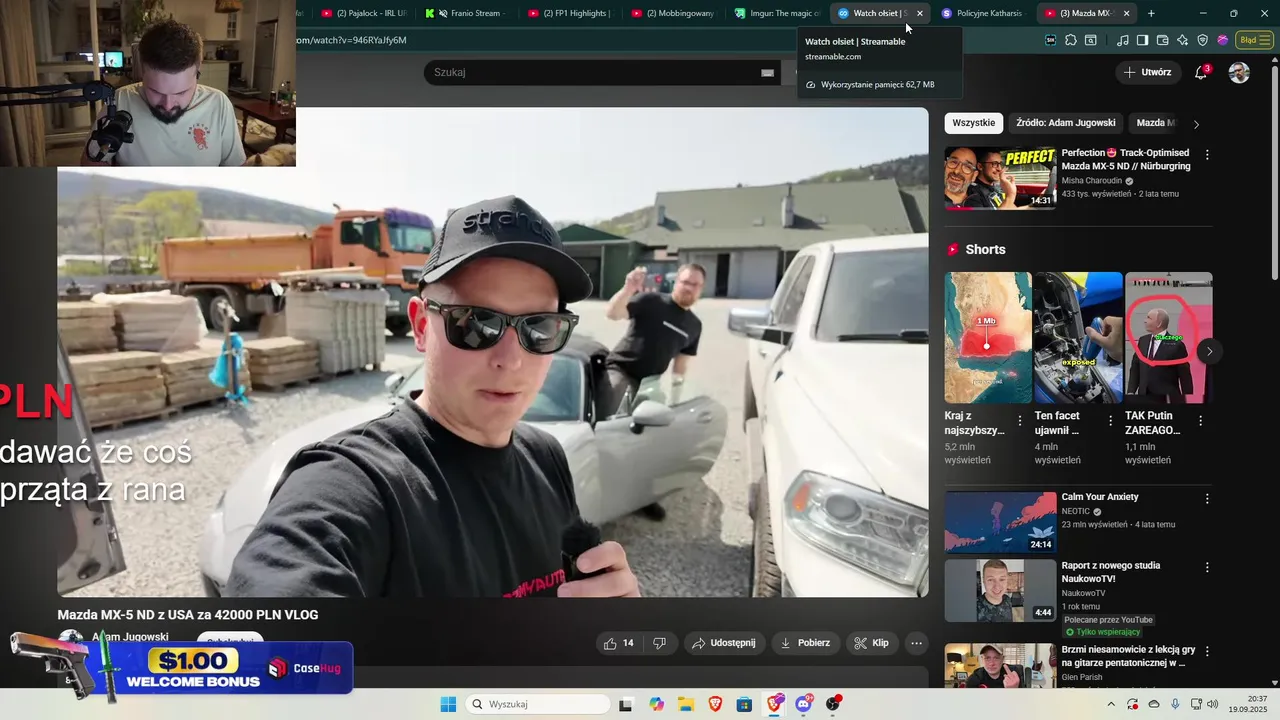The height and width of the screenshot is (720, 1280).
Task: Open the orange Brave browser taskbar icon
Action: click(715, 704)
